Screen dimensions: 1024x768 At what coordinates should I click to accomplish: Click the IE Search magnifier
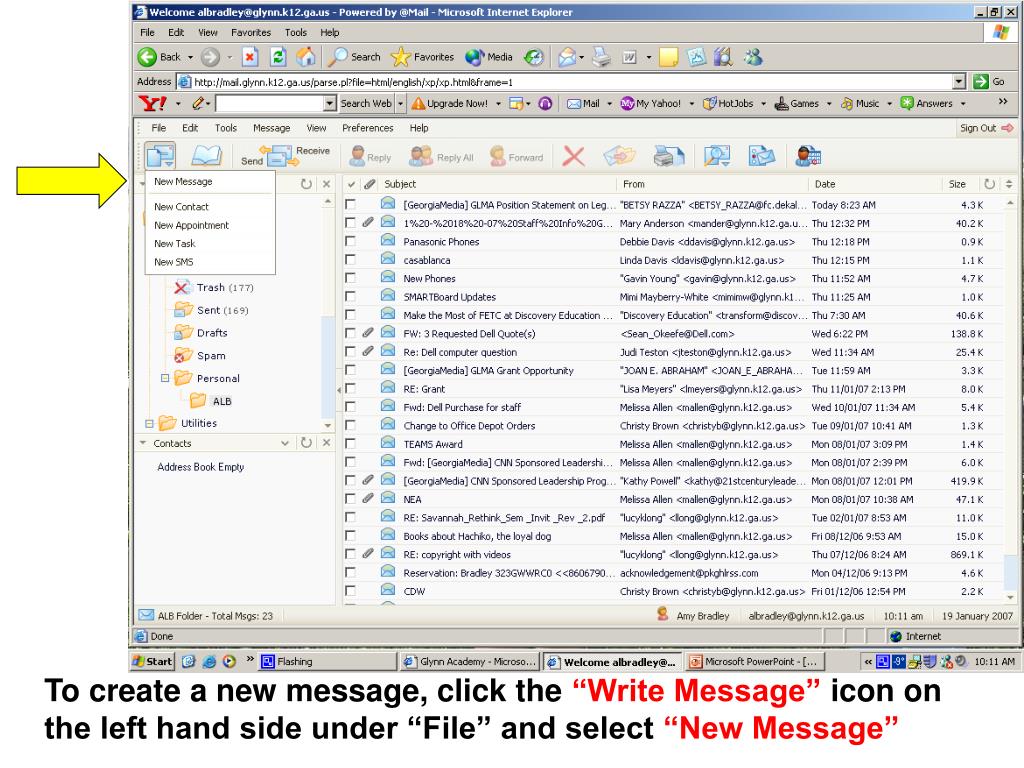[354, 57]
